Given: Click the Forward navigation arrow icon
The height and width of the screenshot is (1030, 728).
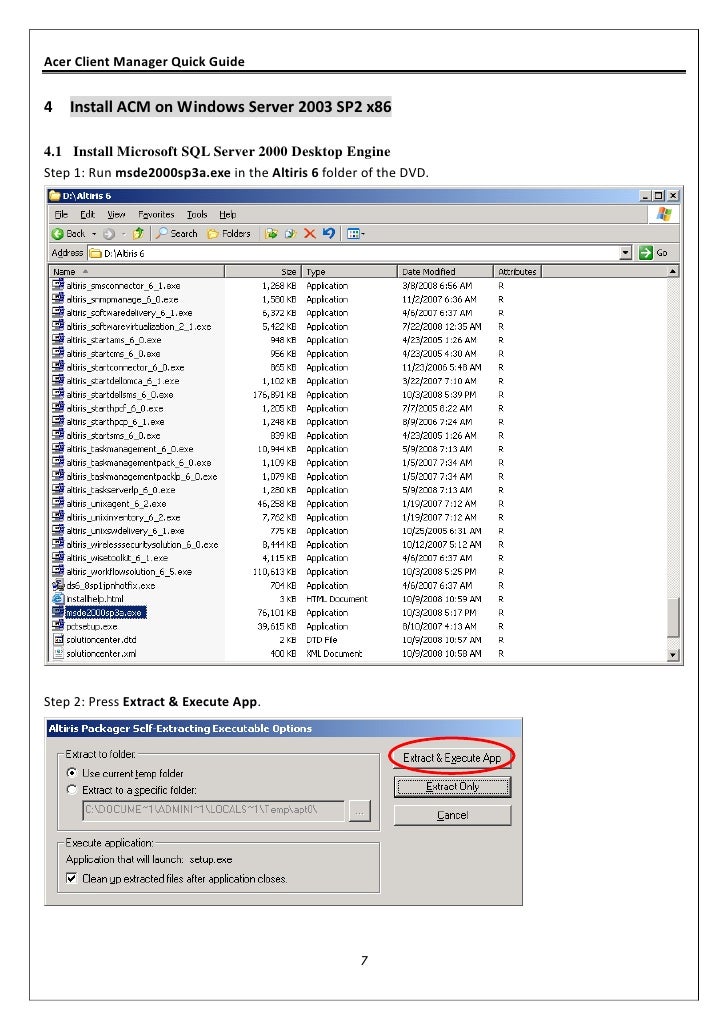Looking at the screenshot, I should click(108, 234).
